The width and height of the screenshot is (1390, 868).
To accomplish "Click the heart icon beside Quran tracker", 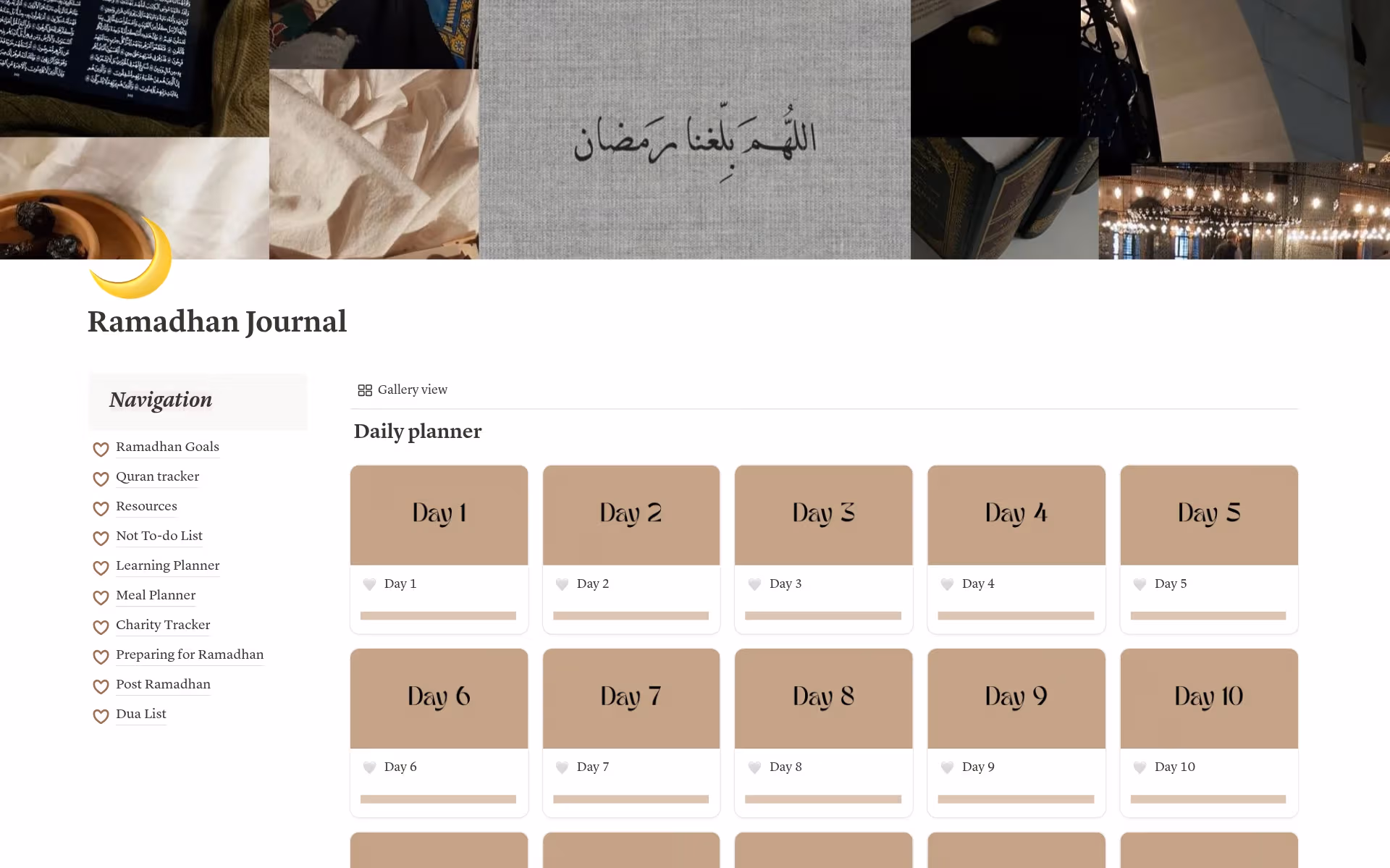I will (101, 479).
